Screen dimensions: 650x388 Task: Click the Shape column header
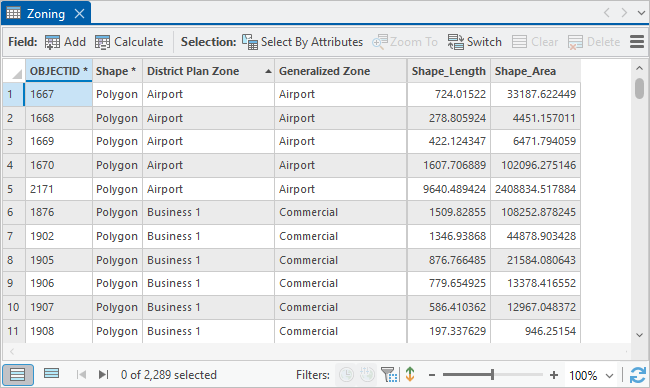click(117, 71)
